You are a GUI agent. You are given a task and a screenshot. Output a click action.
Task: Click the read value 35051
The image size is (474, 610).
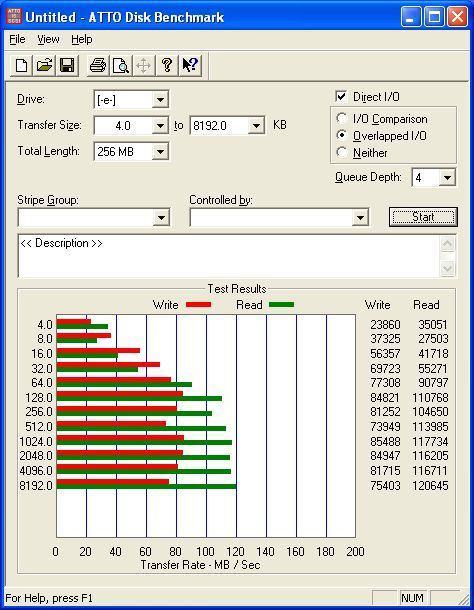pos(433,324)
